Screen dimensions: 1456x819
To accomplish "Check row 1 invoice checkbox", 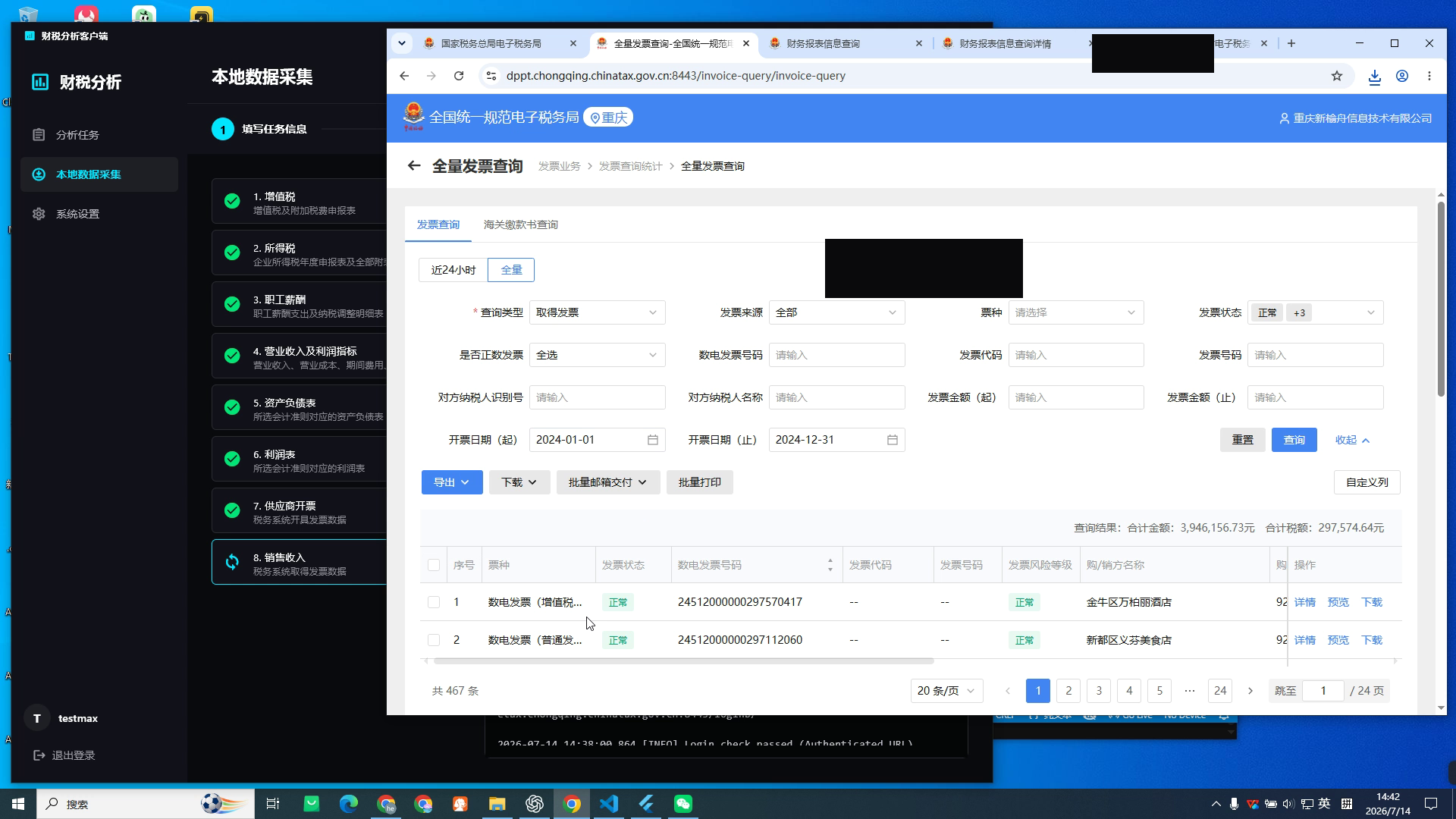I will 434,602.
